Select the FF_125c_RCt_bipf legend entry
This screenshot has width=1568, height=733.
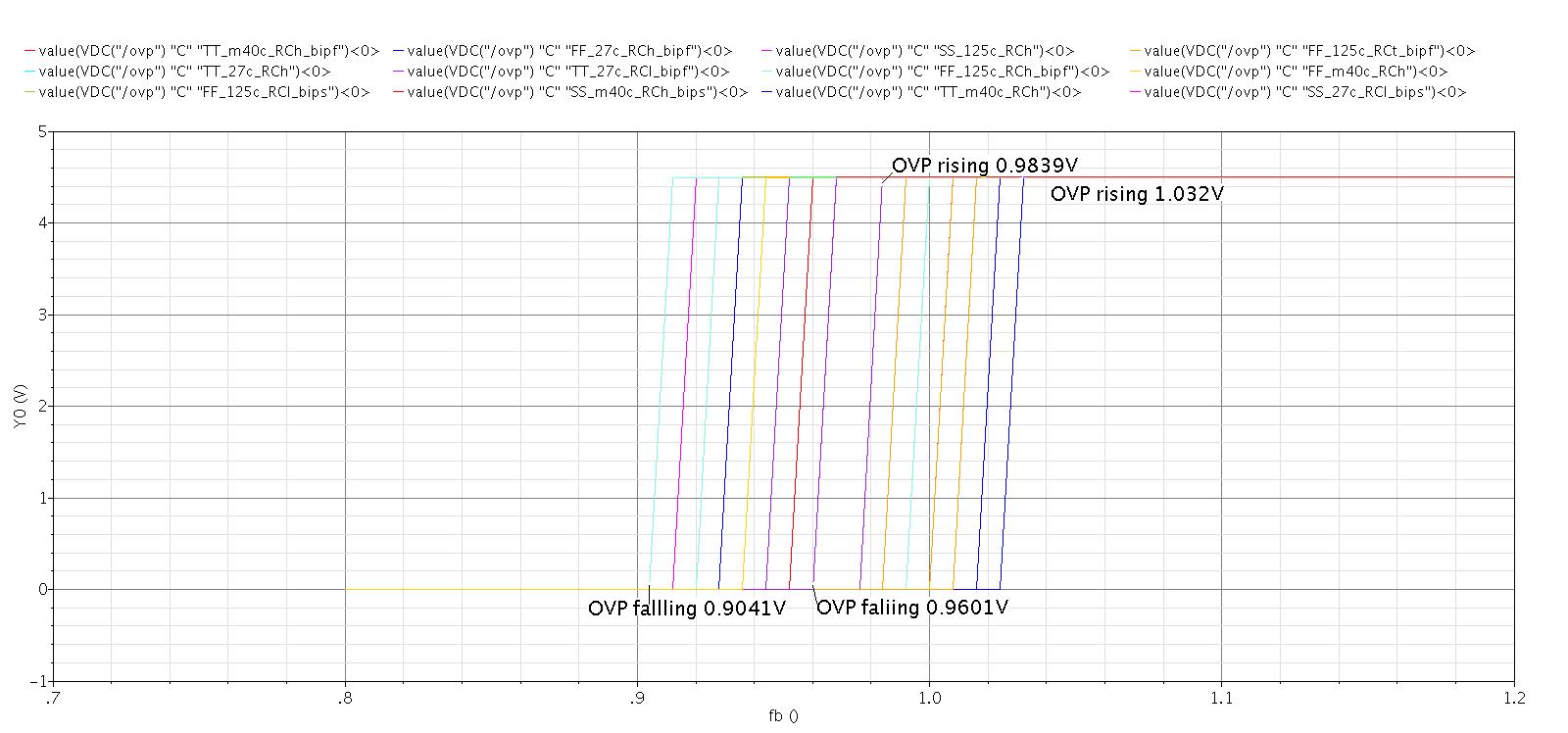pyautogui.click(x=1302, y=51)
